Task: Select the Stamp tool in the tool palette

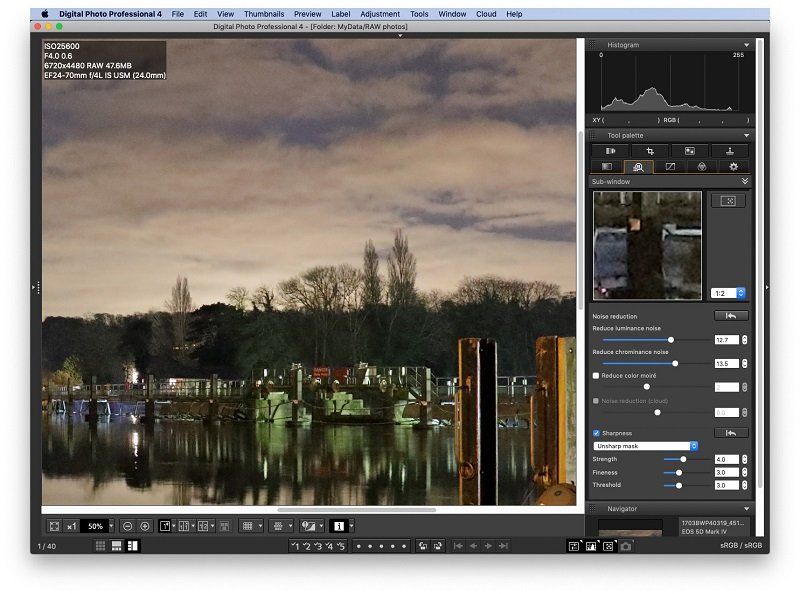Action: 730,150
